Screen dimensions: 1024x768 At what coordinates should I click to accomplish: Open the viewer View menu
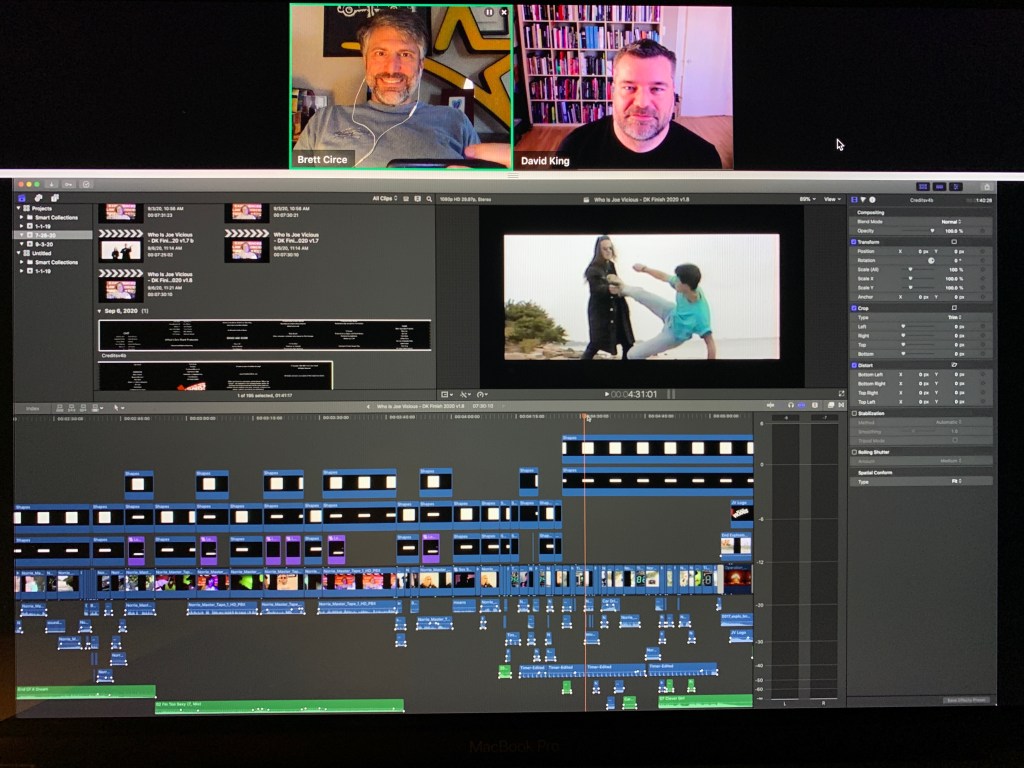832,199
